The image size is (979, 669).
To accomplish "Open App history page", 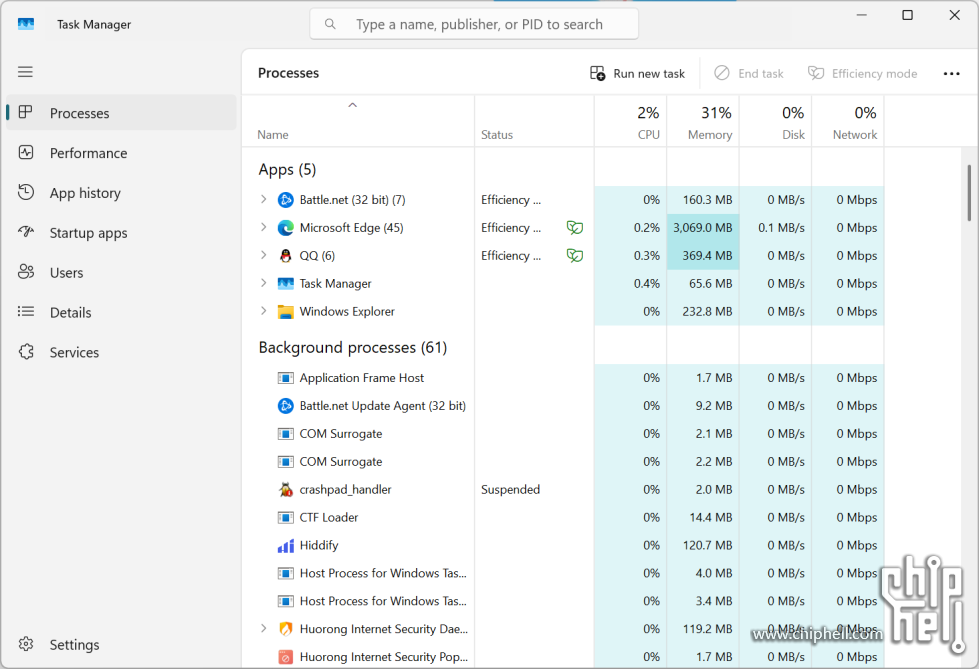I will pyautogui.click(x=121, y=193).
